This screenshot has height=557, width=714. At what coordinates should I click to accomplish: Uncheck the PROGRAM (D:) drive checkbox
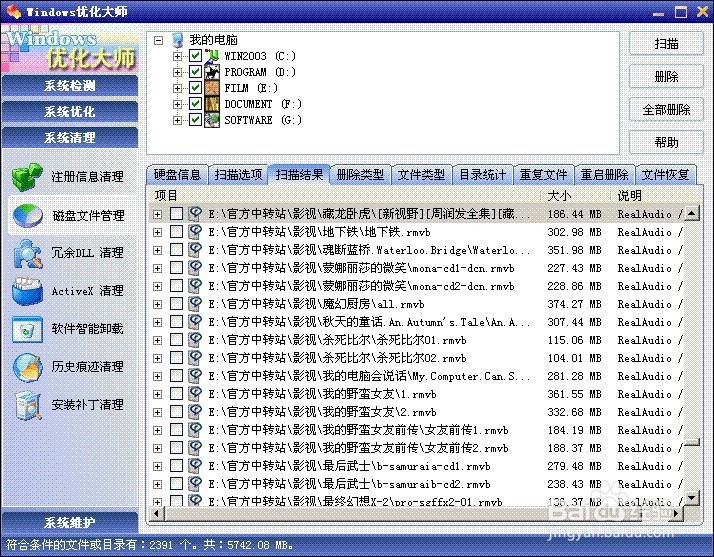pyautogui.click(x=195, y=72)
